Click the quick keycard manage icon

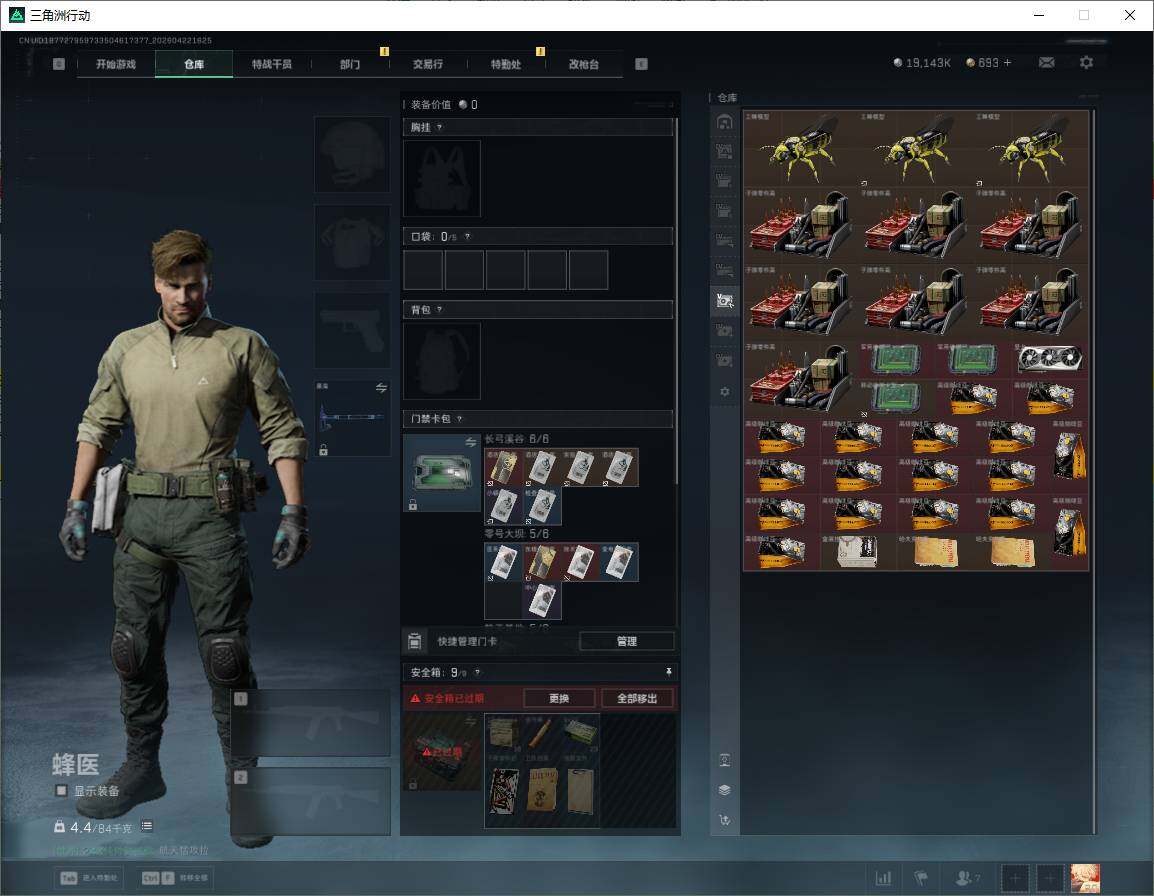[x=414, y=641]
